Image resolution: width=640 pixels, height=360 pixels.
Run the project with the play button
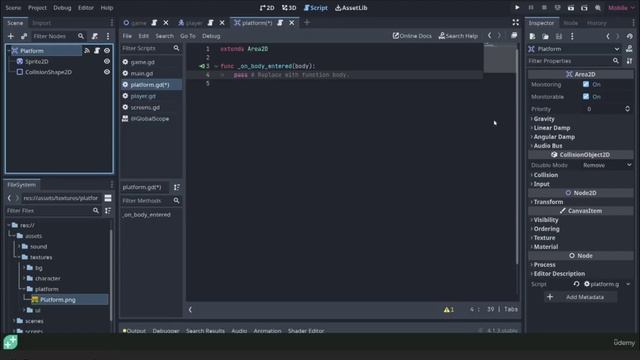517,7
